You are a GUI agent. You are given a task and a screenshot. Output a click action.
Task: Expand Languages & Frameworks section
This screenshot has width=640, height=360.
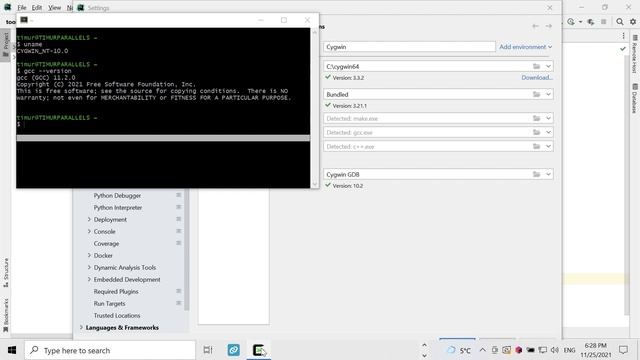click(81, 327)
